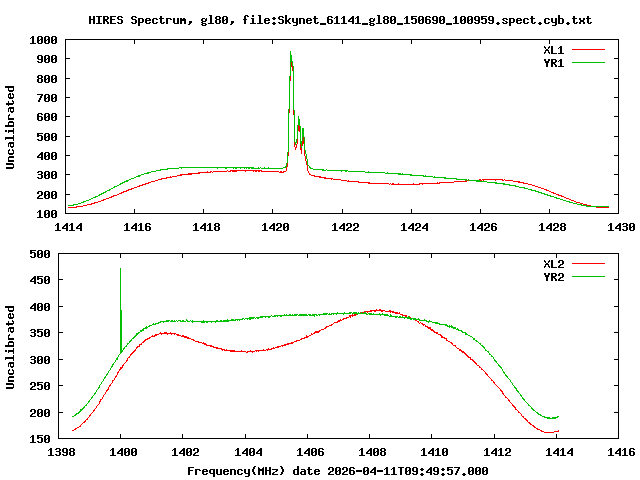Click the 1420 x-axis tick label
640x480 pixels.
coord(275,227)
